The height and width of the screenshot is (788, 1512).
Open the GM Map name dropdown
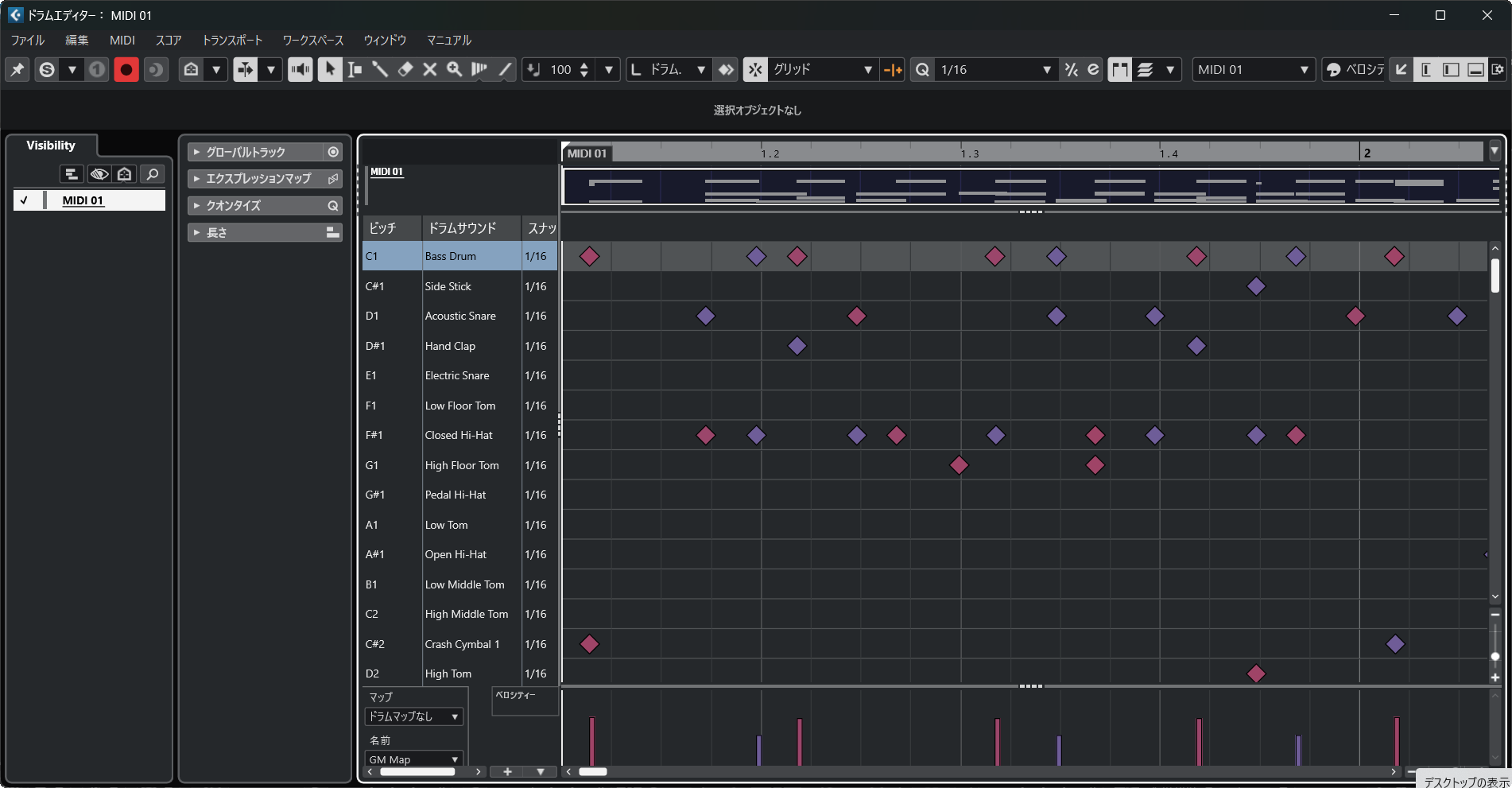(x=413, y=759)
